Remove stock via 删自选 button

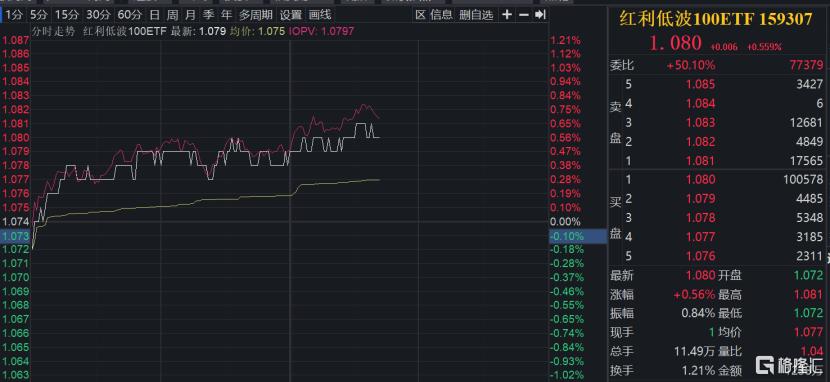tap(476, 15)
